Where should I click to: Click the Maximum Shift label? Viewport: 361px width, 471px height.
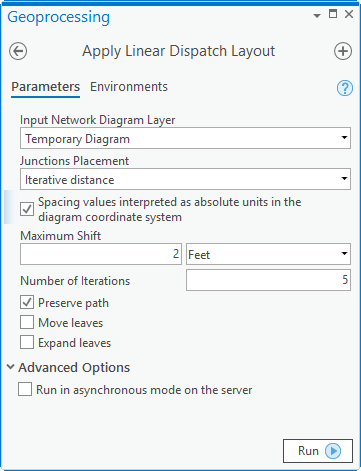point(61,236)
